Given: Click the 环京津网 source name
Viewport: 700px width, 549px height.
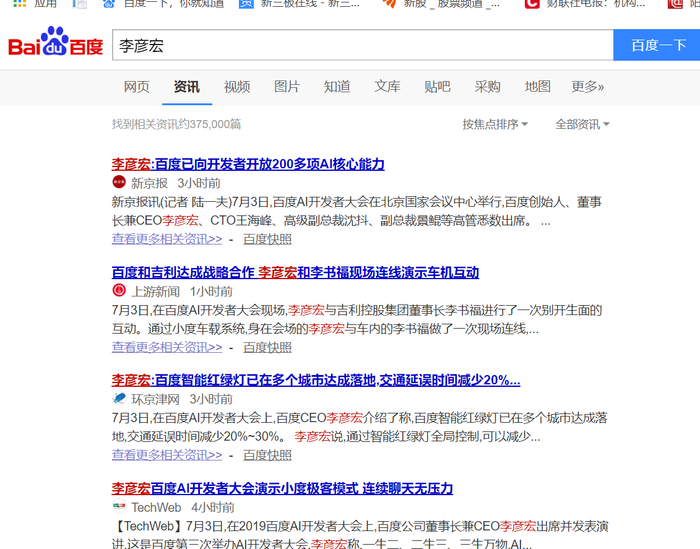Looking at the screenshot, I should pyautogui.click(x=155, y=399).
